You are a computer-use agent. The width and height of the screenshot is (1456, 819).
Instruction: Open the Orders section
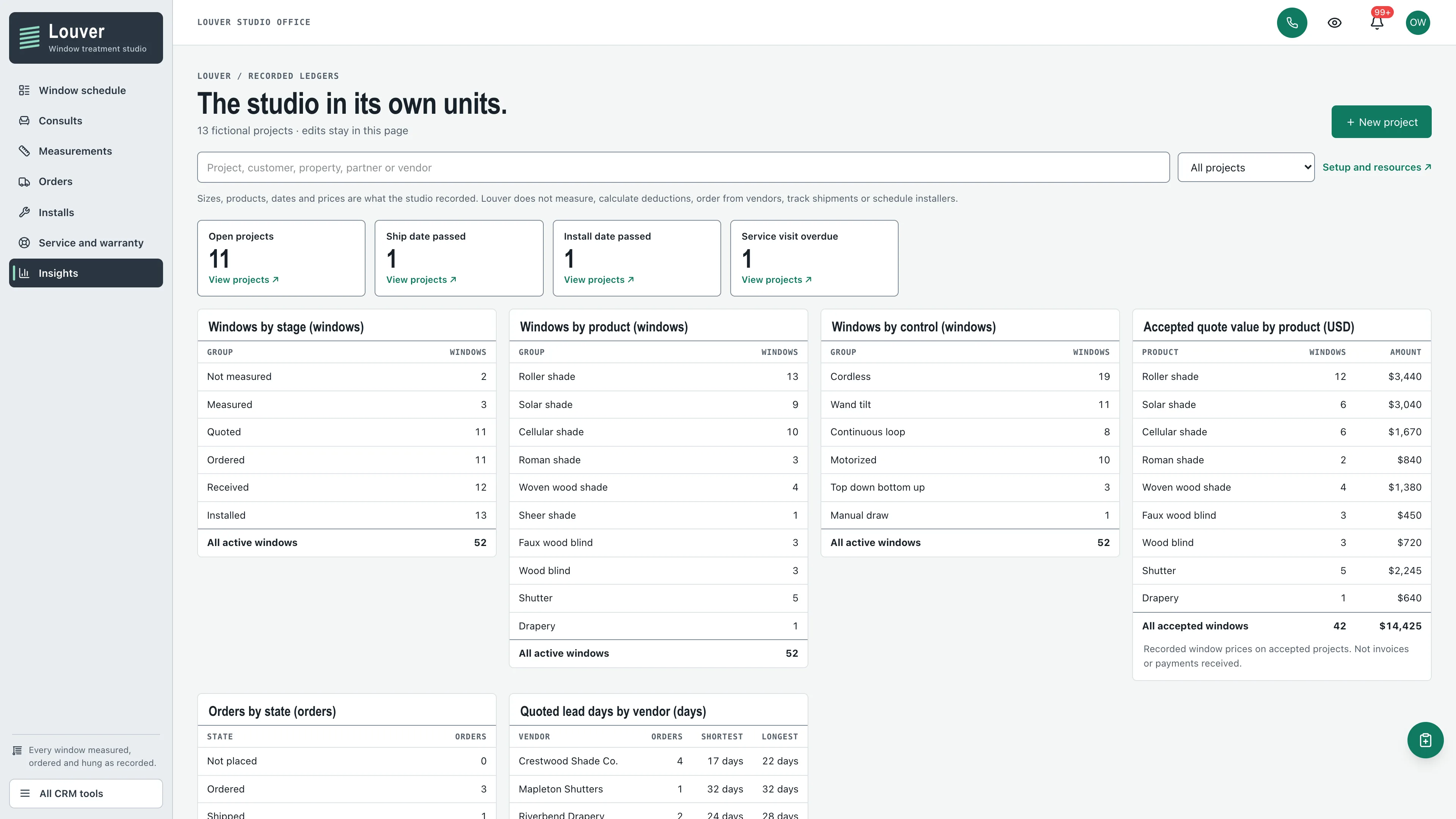pyautogui.click(x=86, y=182)
